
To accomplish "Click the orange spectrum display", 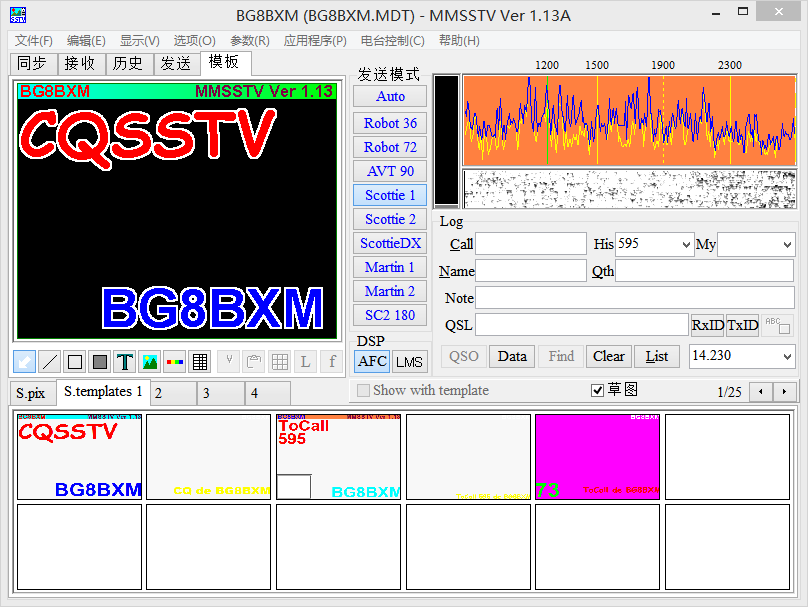I will click(630, 121).
